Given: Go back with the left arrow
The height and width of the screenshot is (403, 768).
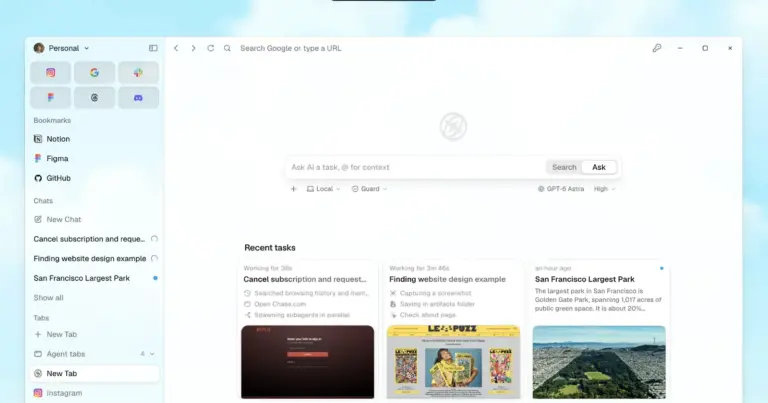Looking at the screenshot, I should click(176, 48).
